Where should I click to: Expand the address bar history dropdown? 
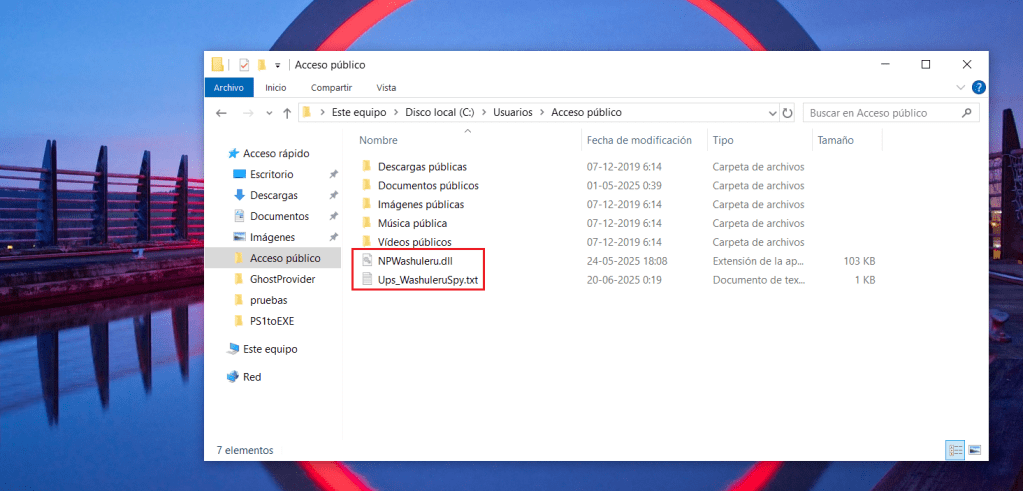pyautogui.click(x=772, y=113)
